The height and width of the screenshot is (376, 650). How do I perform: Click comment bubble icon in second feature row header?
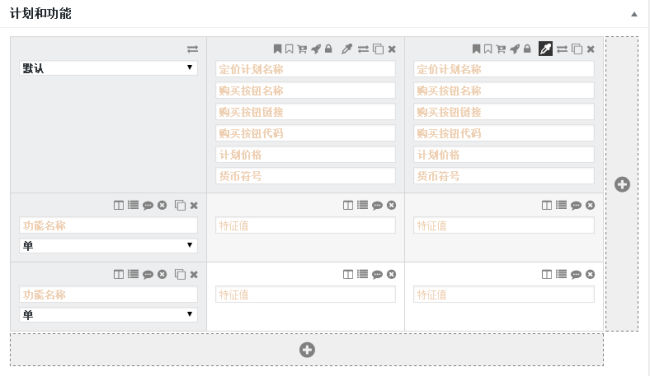coord(148,275)
